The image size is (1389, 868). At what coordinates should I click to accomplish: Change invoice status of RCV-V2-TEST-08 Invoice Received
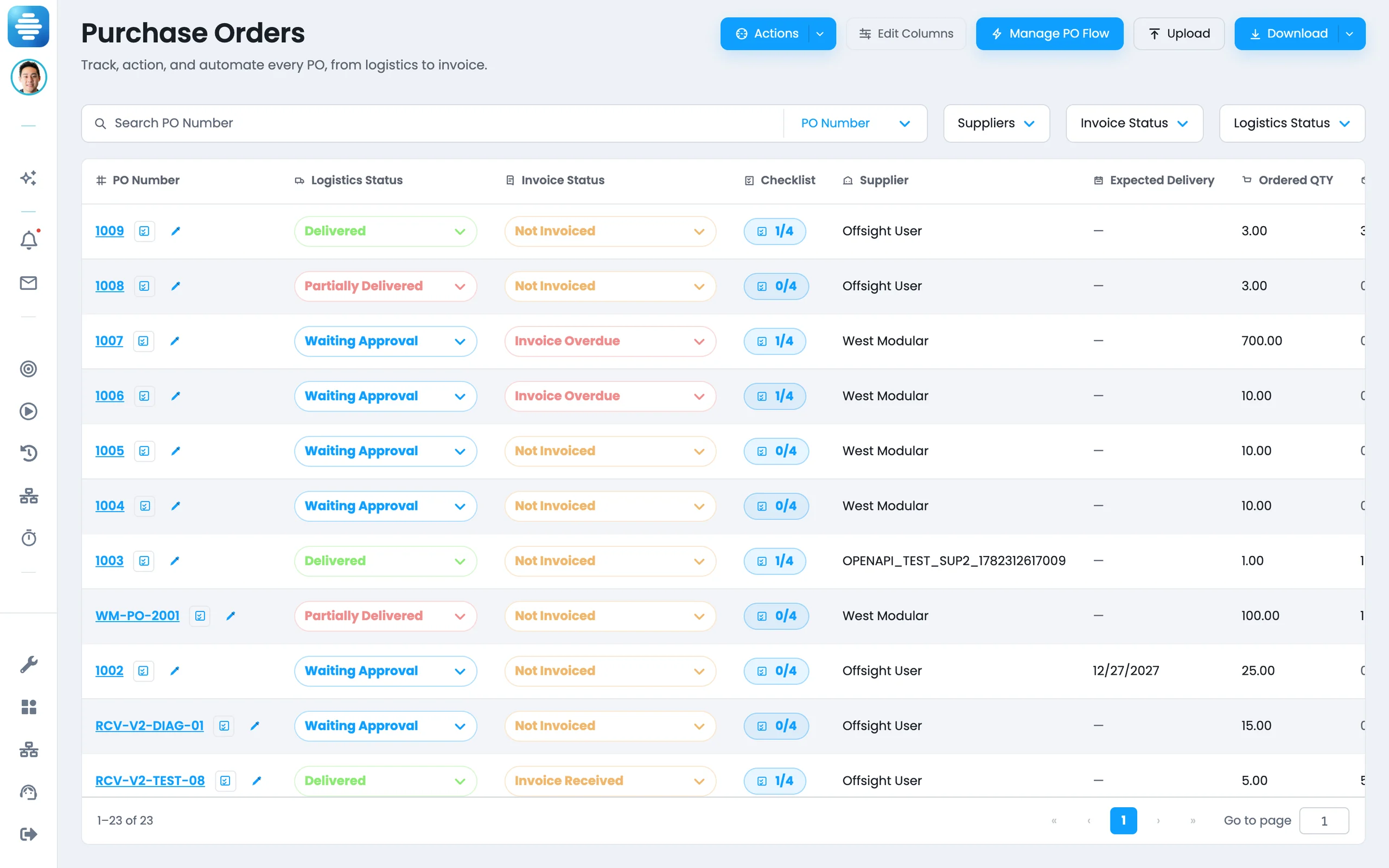point(610,781)
